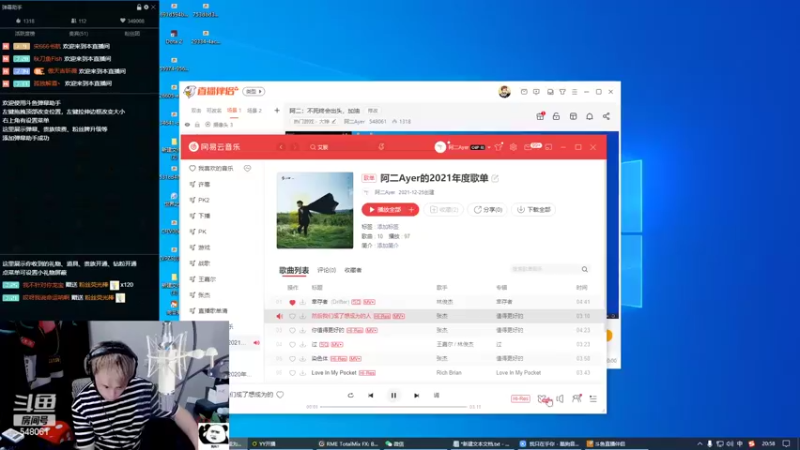Open artist Rich Brian link

coord(449,373)
